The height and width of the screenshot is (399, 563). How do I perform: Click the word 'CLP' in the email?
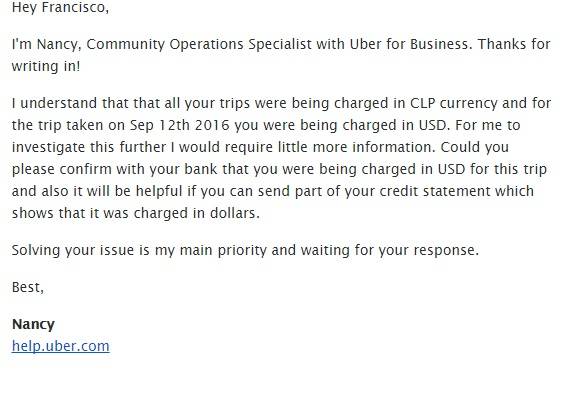click(x=423, y=103)
